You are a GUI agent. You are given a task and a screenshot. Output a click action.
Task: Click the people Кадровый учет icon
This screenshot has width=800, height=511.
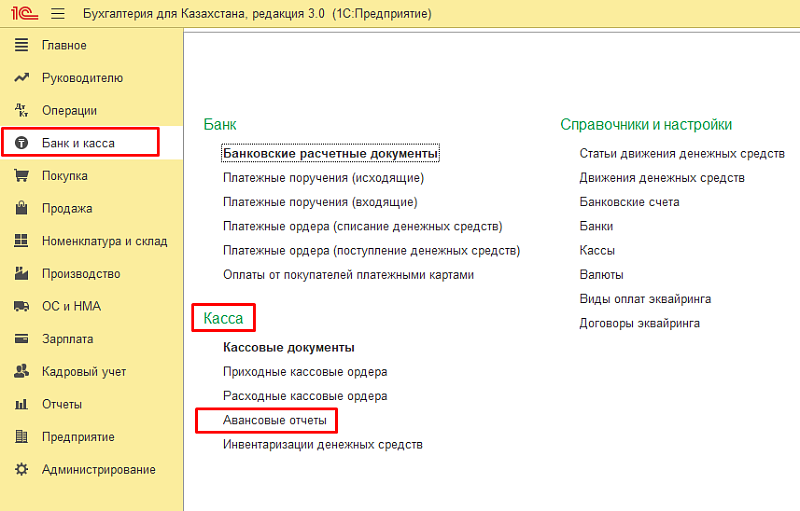click(21, 372)
